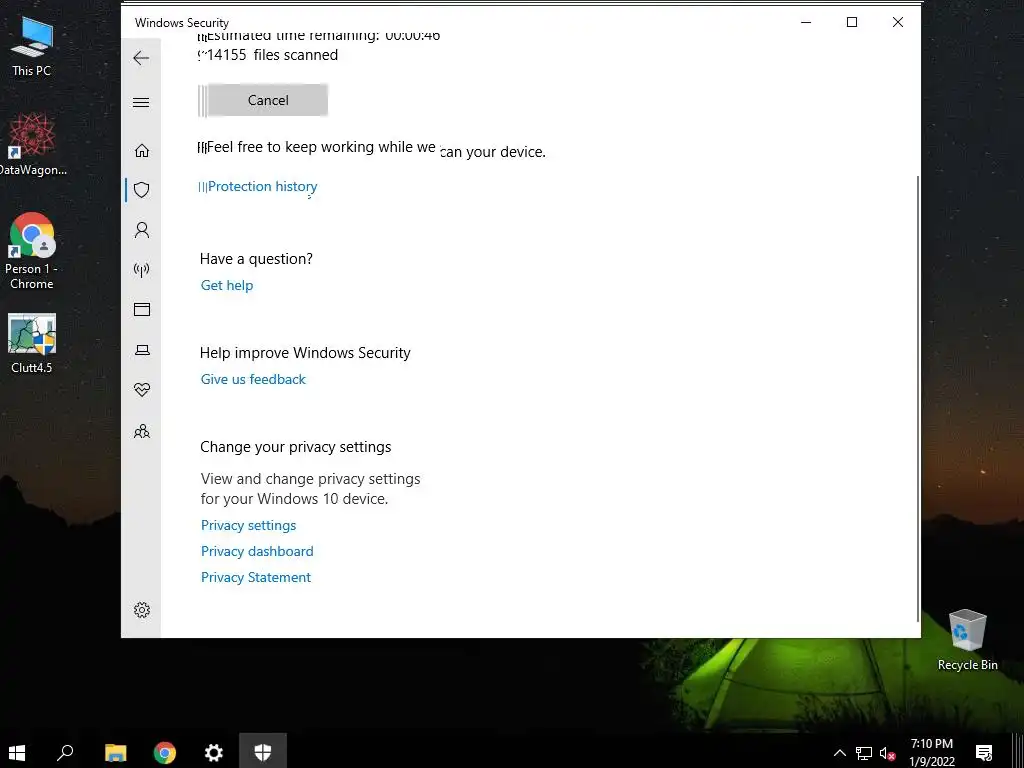Click the 'Have a question?' heading

[x=256, y=259]
